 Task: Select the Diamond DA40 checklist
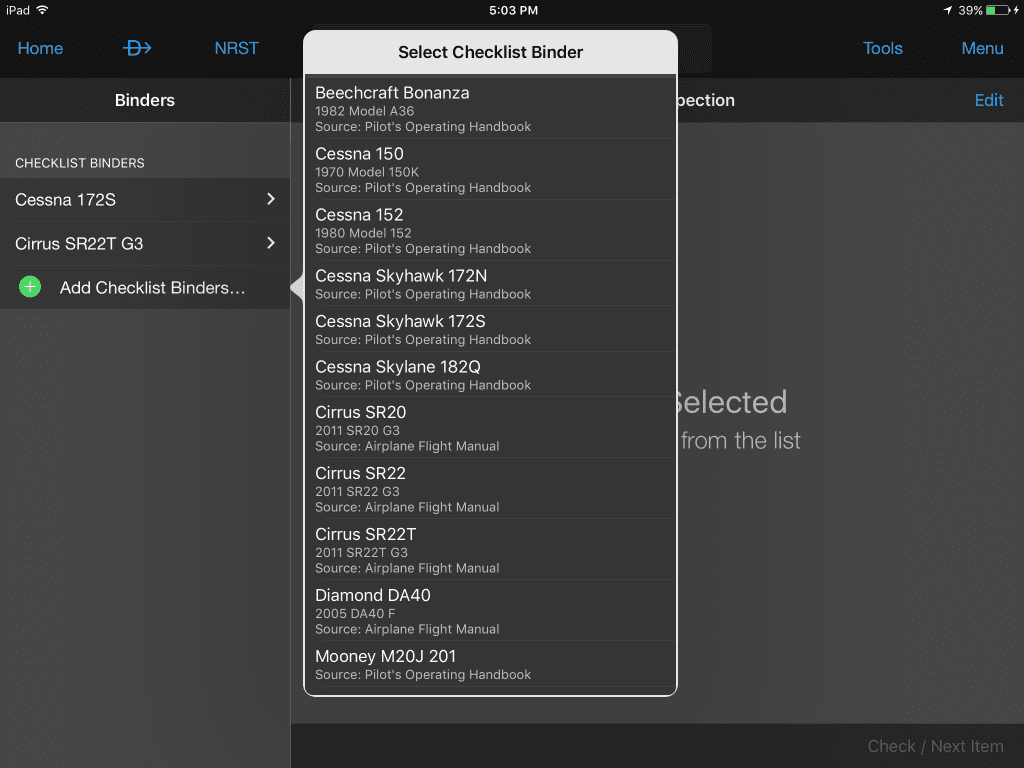(490, 610)
